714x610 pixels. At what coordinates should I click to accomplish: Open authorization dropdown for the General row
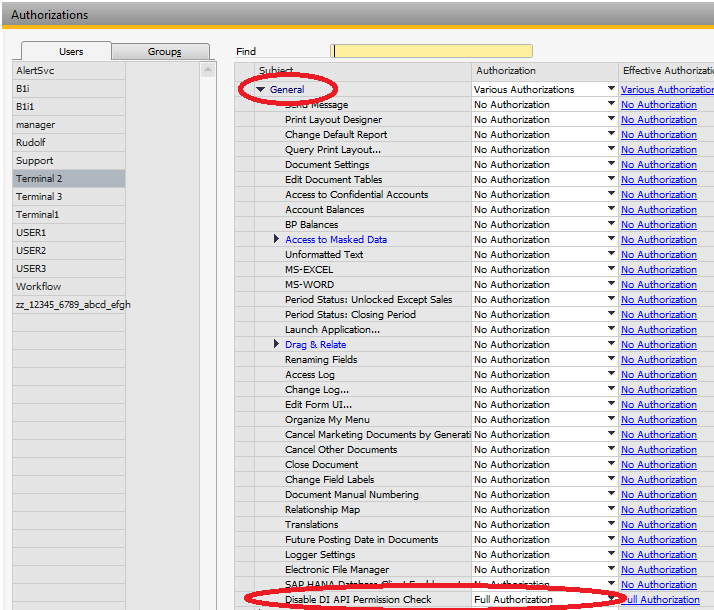[611, 90]
